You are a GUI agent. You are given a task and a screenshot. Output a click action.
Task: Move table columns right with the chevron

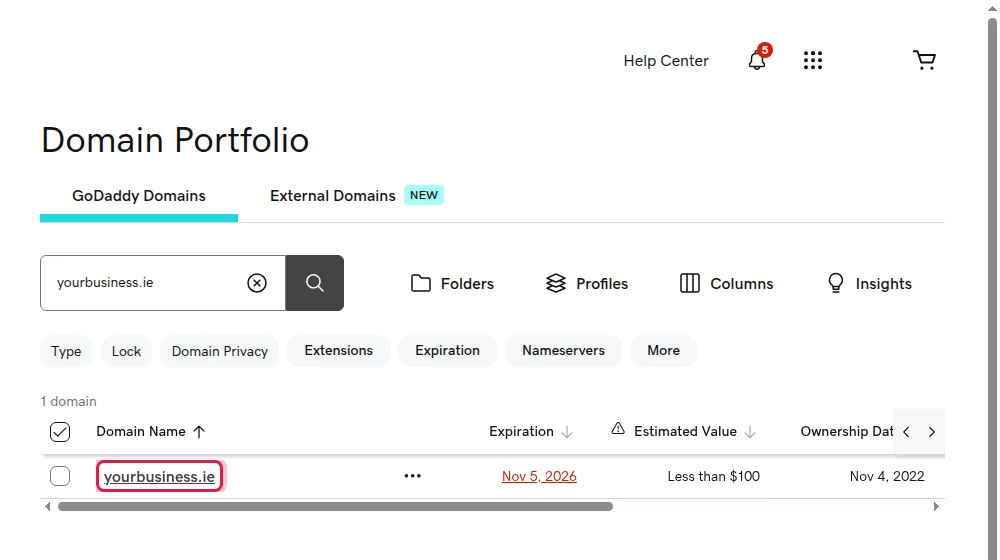point(932,432)
